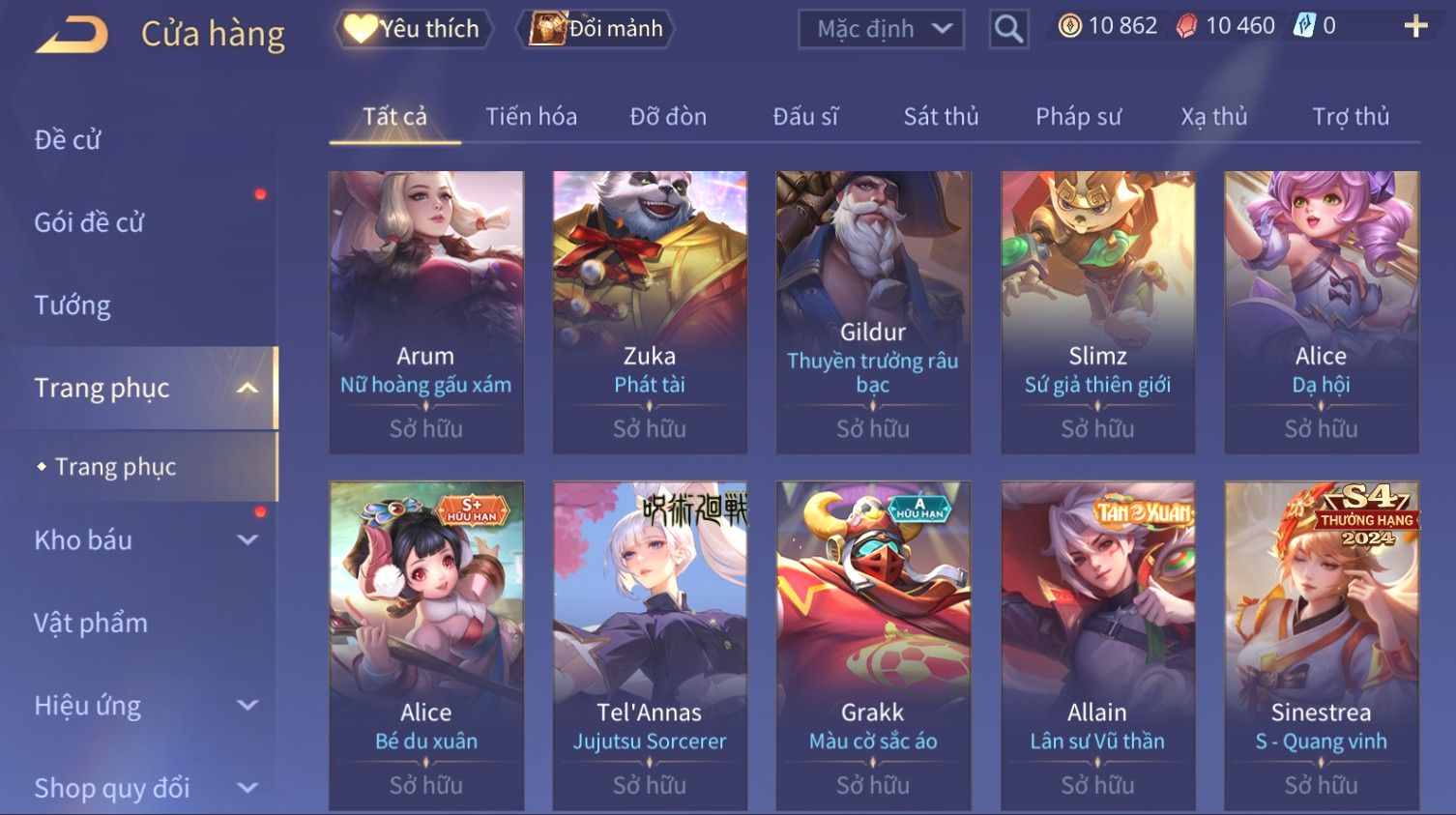This screenshot has height=815, width=1456.
Task: Open the Mặc định sort dropdown
Action: pos(882,29)
